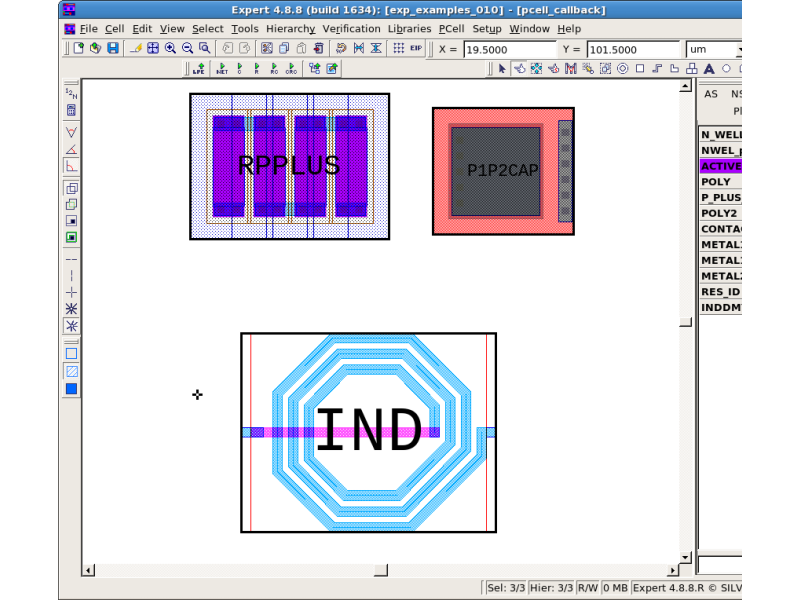Toggle the outline-only display mode
The width and height of the screenshot is (800, 600).
pos(71,353)
